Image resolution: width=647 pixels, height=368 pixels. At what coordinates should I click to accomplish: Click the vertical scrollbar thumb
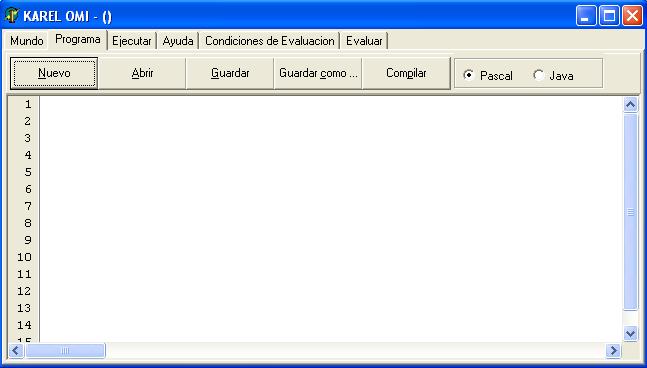pos(630,212)
